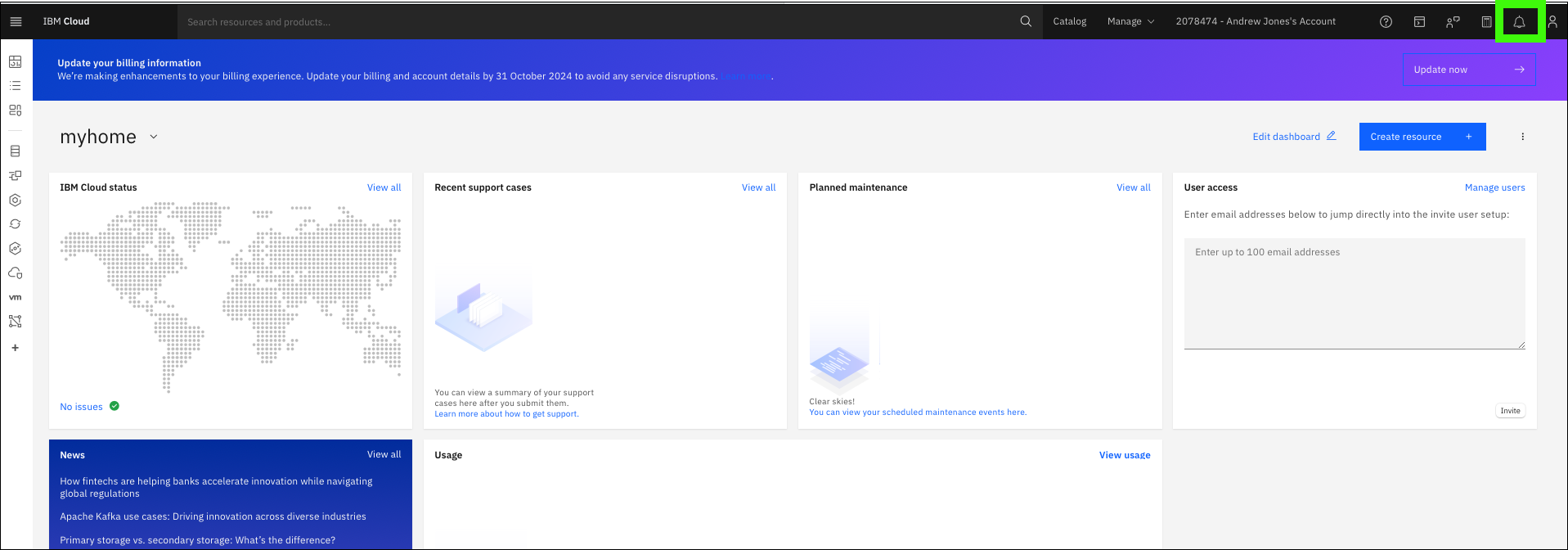The width and height of the screenshot is (1568, 550).
Task: Click the 'Clear skies!' text
Action: coord(832,402)
